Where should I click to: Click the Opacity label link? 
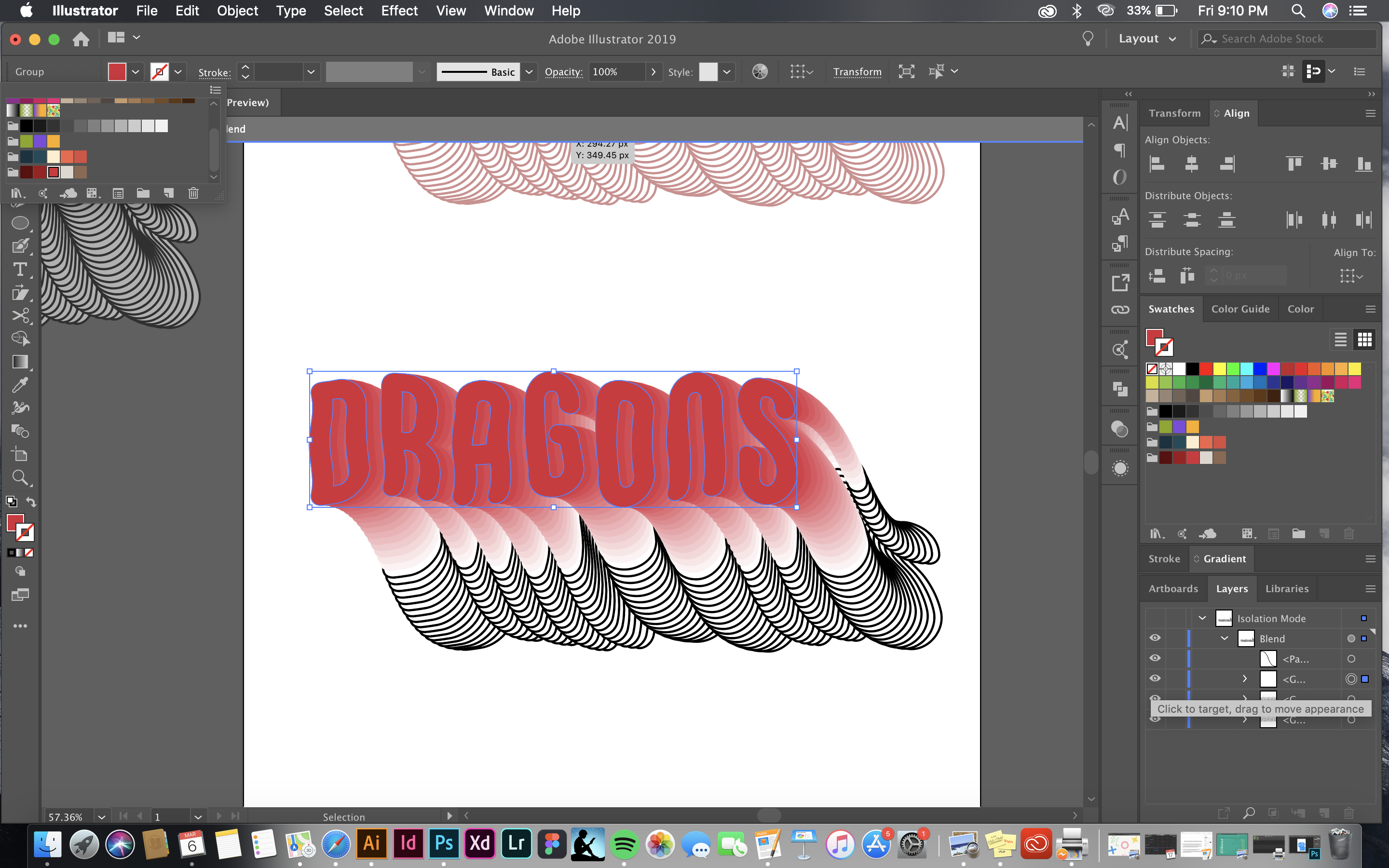563,72
